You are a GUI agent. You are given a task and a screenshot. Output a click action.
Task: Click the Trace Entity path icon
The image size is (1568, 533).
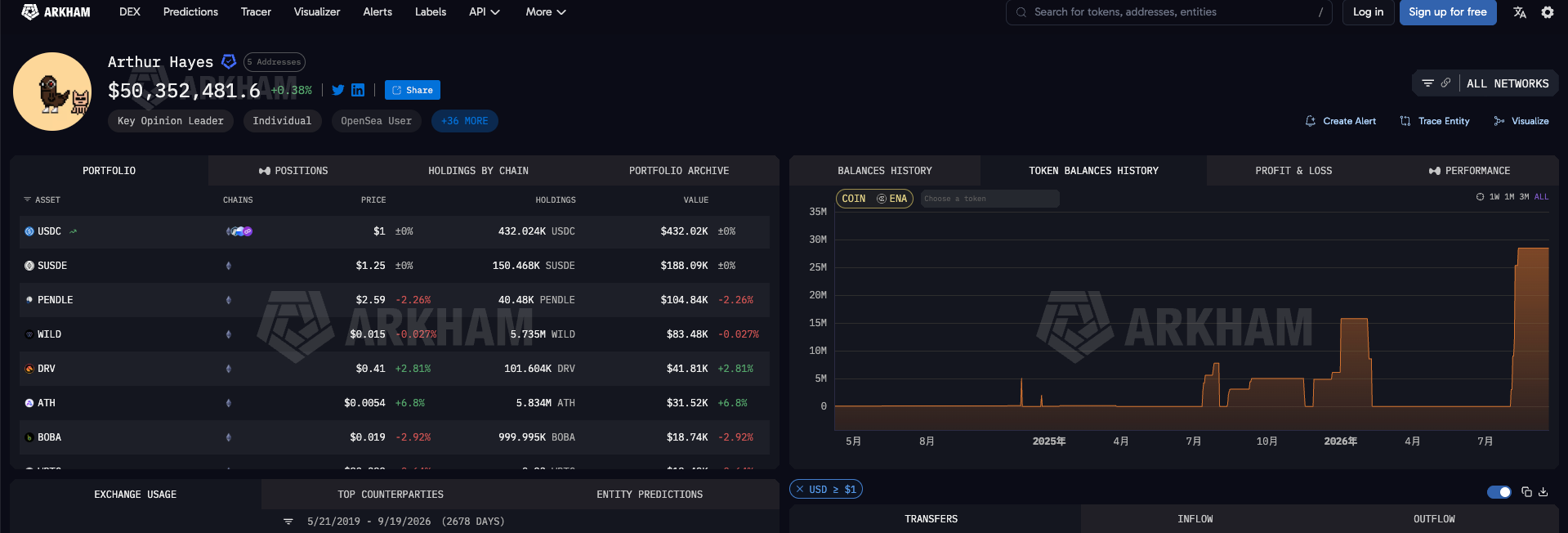(1405, 121)
